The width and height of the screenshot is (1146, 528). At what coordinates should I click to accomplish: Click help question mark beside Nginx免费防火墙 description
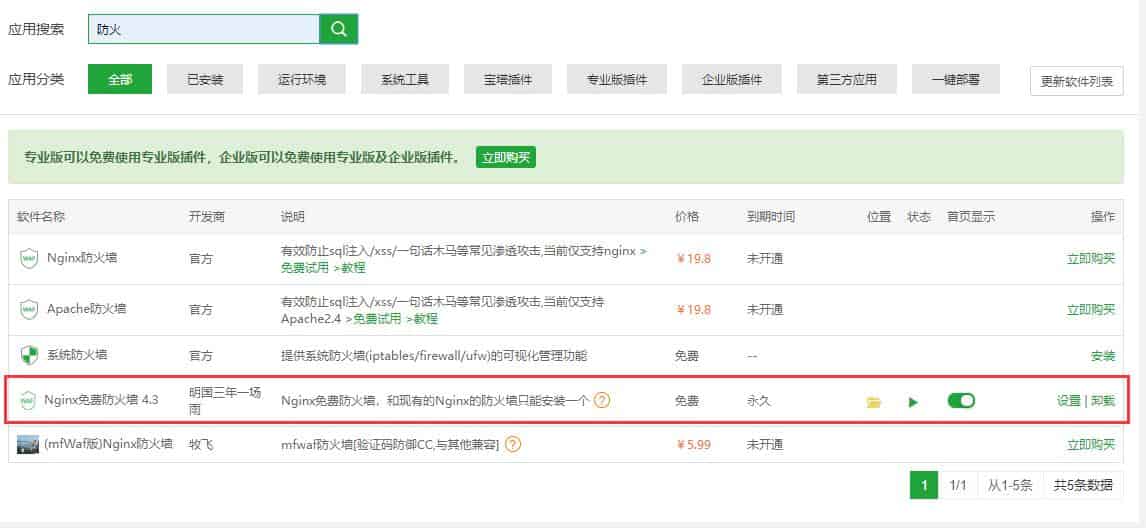point(602,401)
